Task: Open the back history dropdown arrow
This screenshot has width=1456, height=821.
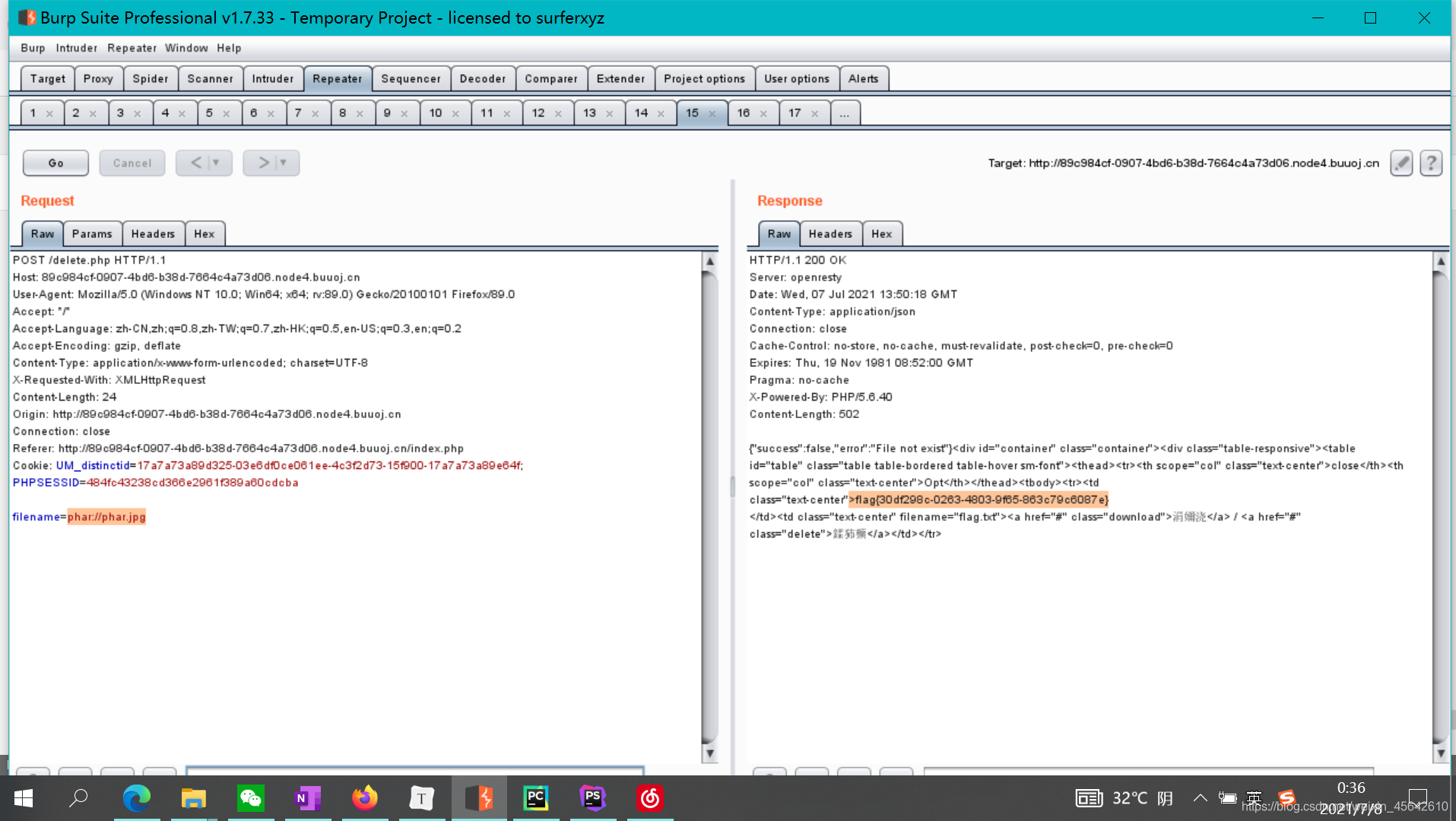Action: tap(217, 163)
